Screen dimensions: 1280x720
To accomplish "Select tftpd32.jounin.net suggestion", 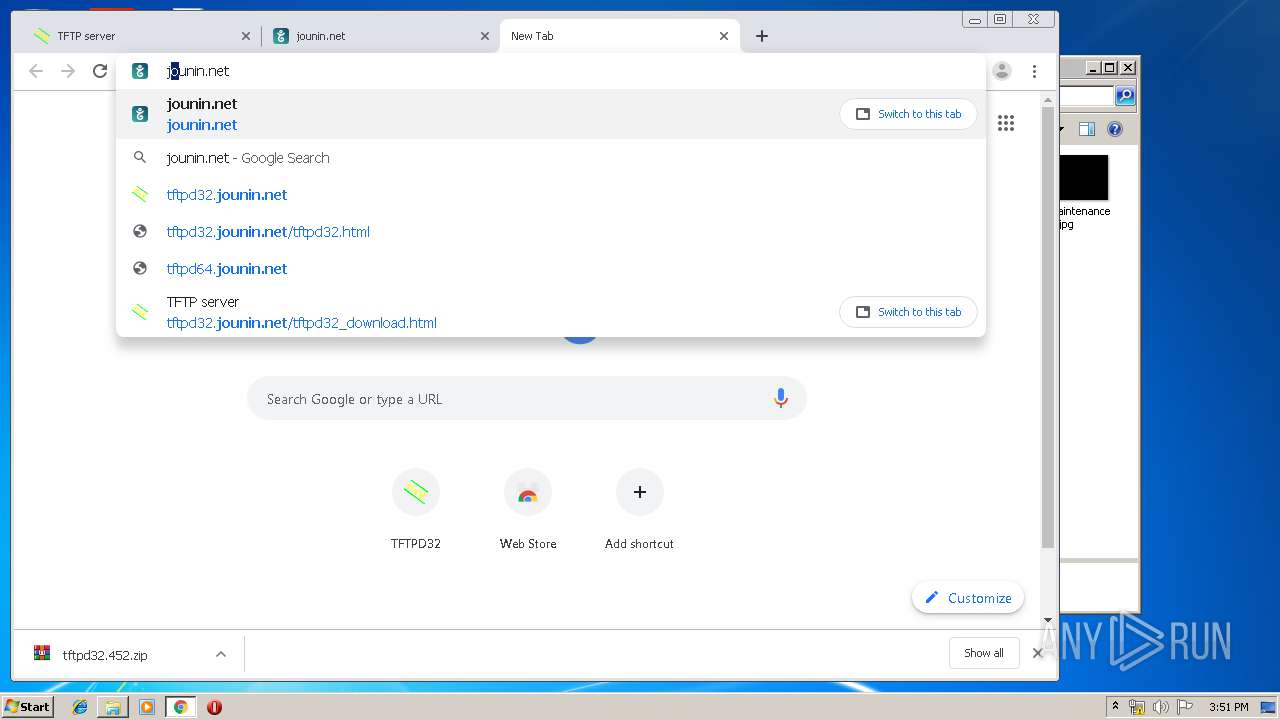I will point(550,195).
